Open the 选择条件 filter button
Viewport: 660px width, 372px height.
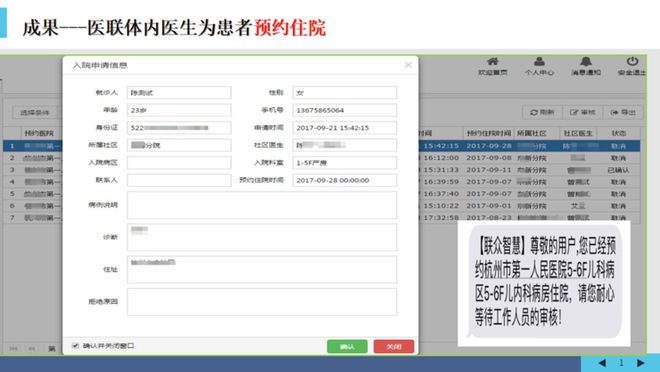(x=35, y=112)
